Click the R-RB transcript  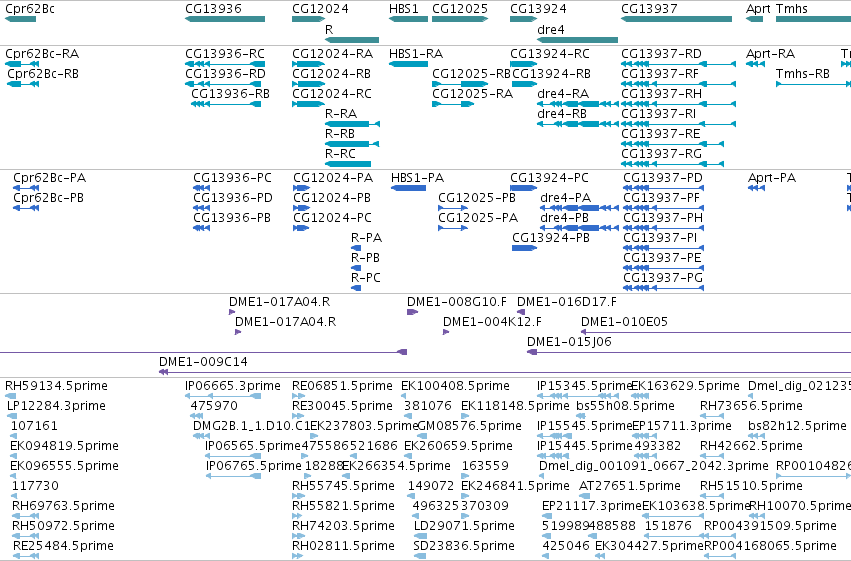coord(340,134)
